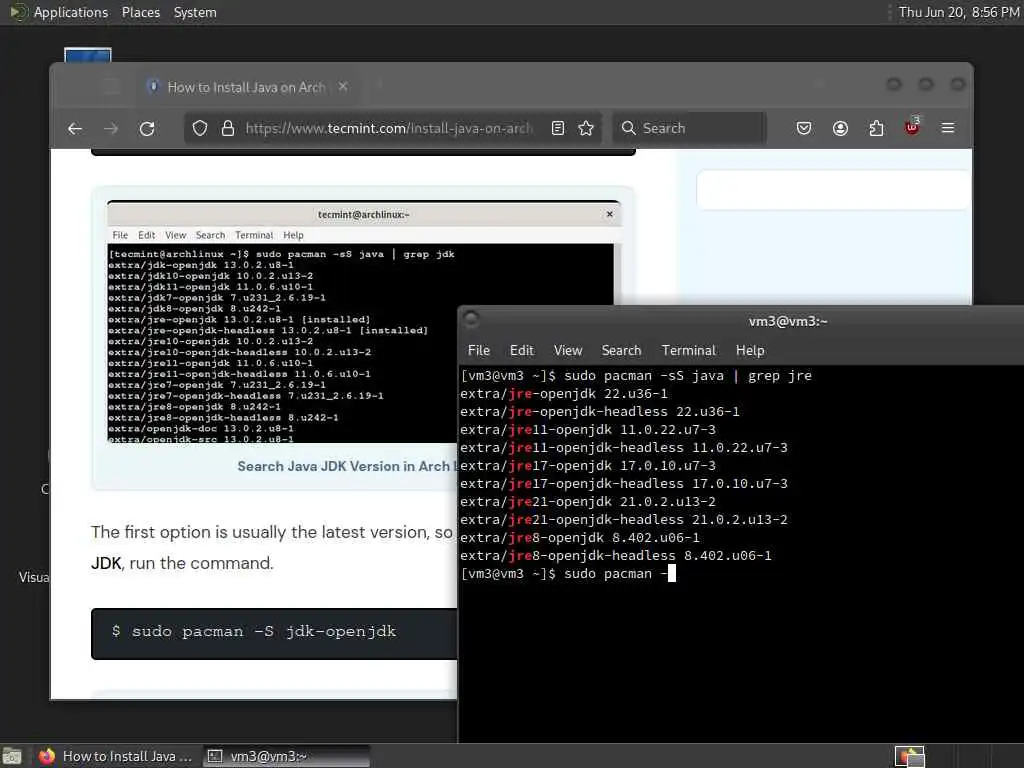1024x768 pixels.
Task: Open the Places menu
Action: pos(141,12)
